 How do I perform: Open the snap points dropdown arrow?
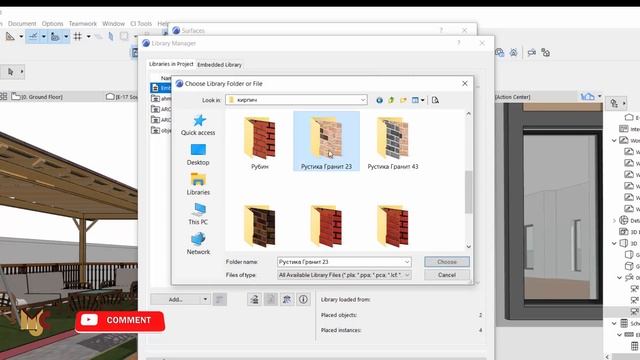[66, 37]
